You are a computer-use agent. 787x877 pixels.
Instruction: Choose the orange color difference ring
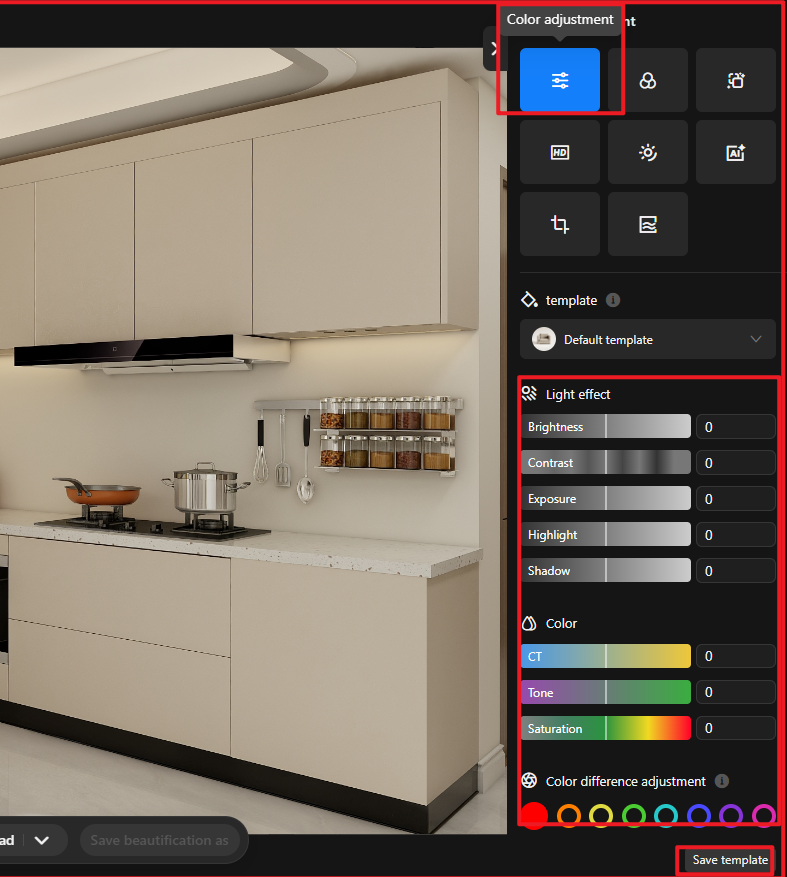568,816
